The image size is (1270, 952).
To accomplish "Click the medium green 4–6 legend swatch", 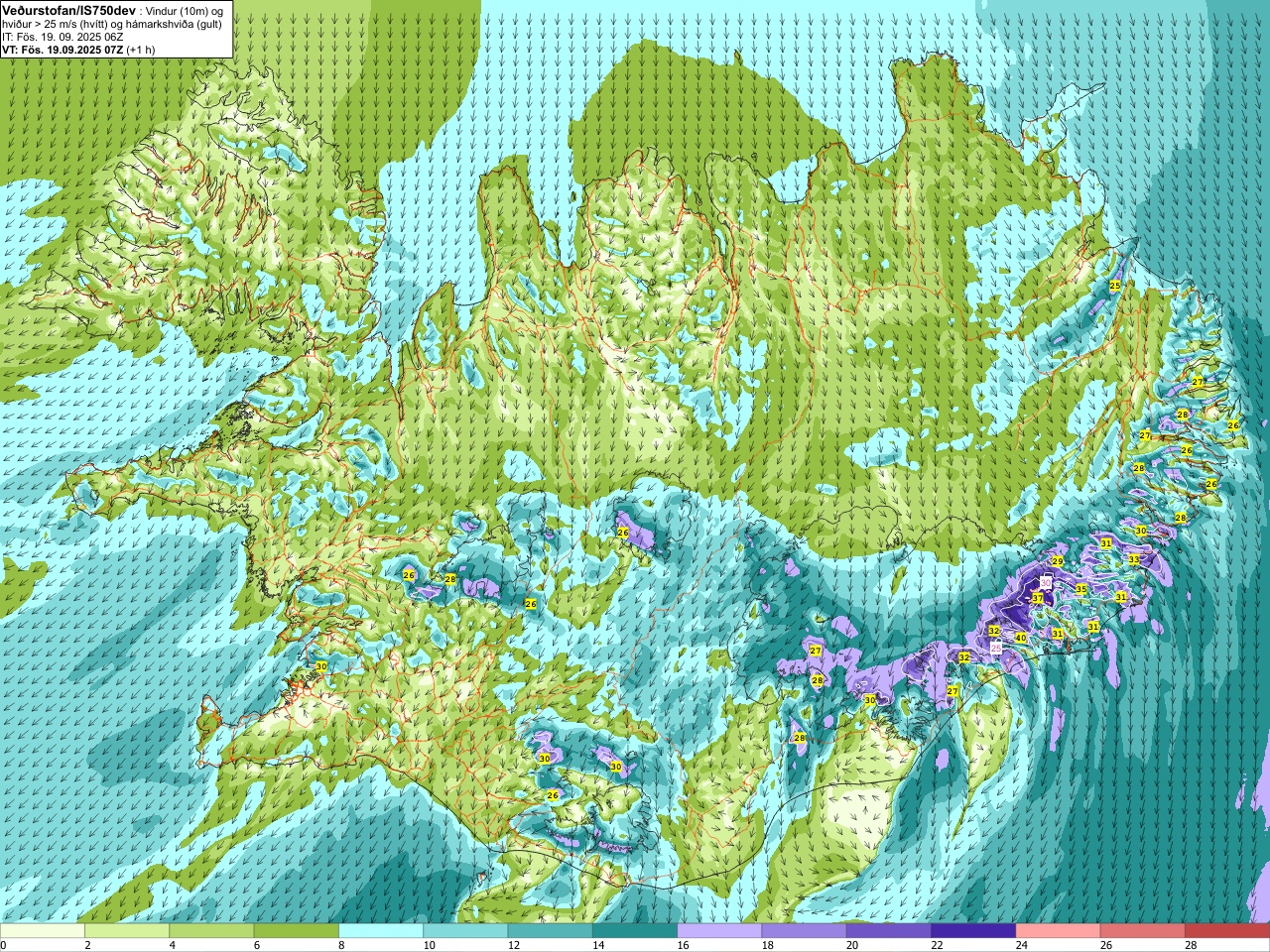I will pos(211,931).
